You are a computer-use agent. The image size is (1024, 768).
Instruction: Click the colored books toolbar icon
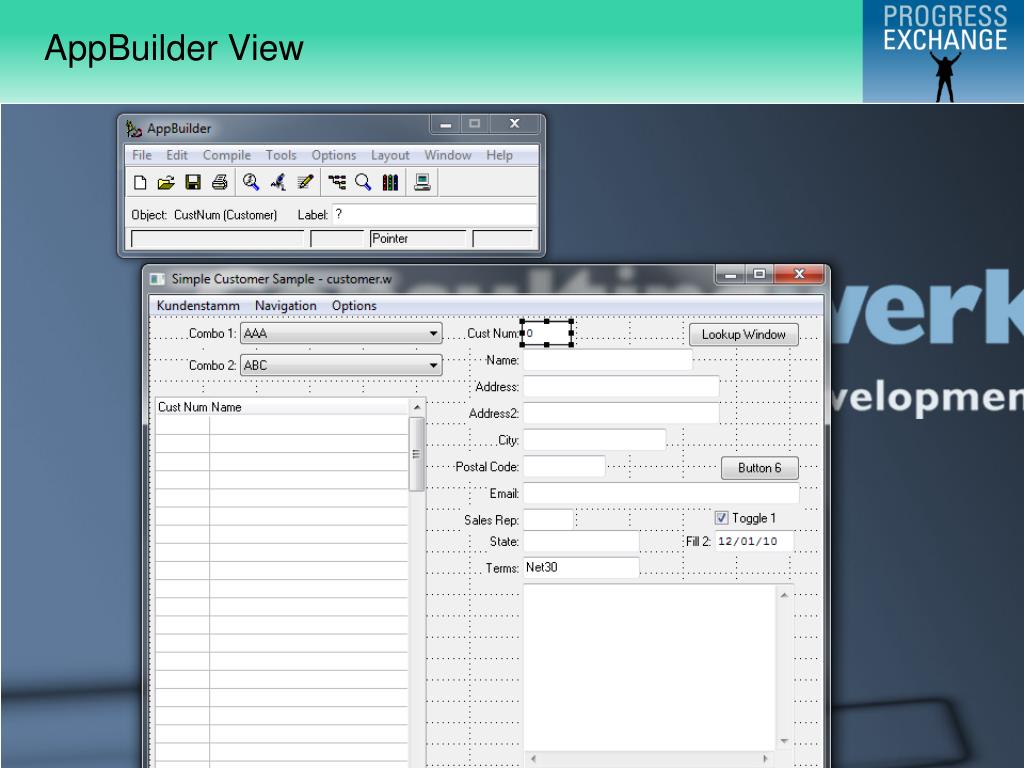[390, 182]
